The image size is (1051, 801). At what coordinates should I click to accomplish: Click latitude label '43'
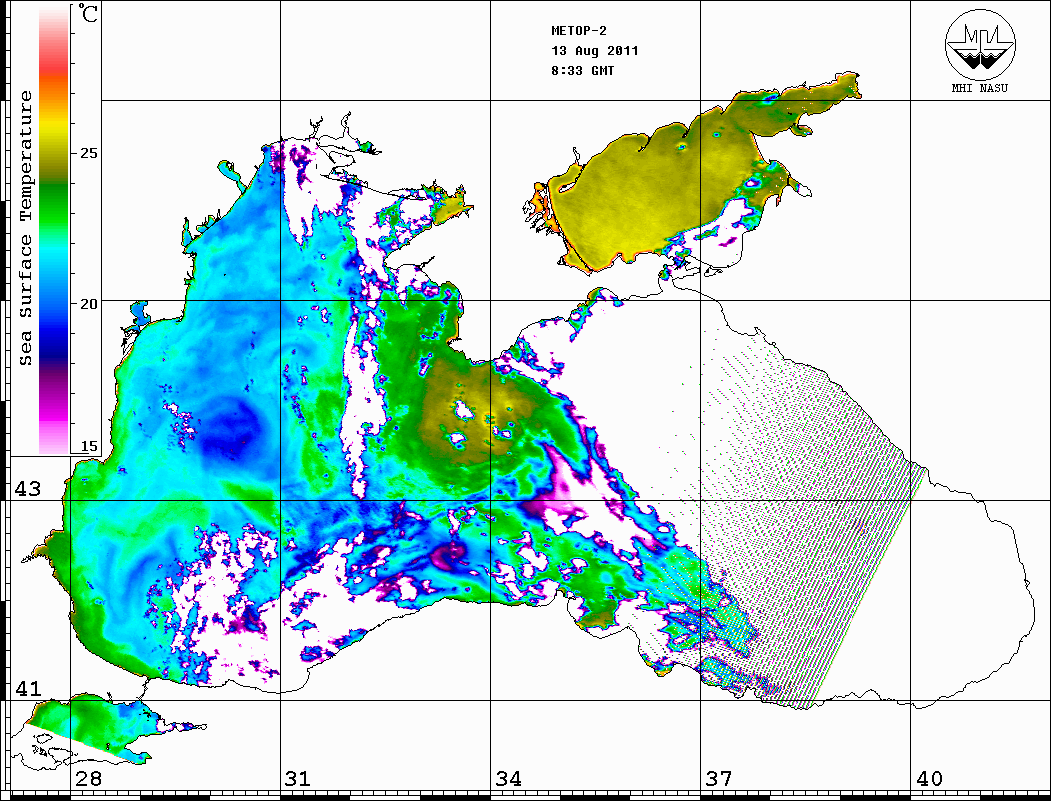coord(27,489)
